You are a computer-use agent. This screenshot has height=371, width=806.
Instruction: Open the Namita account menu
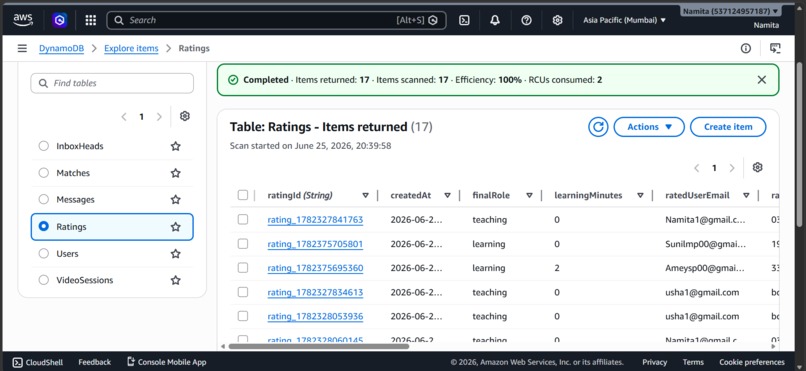[x=731, y=11]
